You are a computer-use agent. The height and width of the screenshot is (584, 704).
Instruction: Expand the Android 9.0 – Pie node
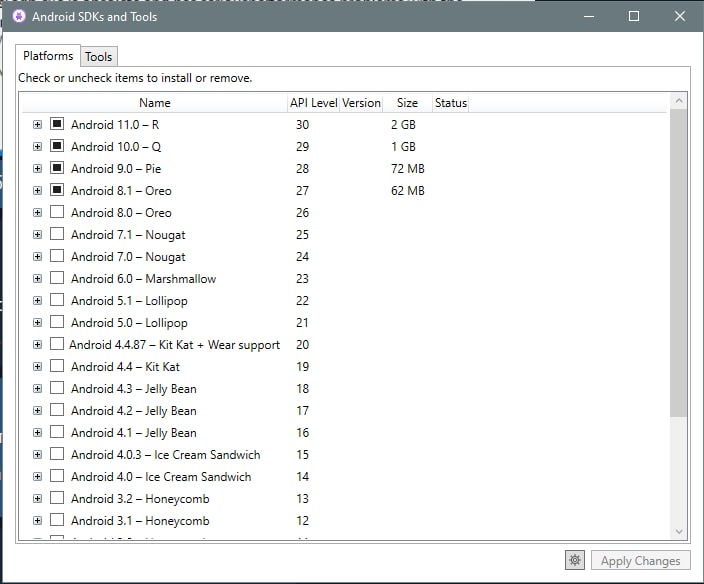[x=38, y=168]
